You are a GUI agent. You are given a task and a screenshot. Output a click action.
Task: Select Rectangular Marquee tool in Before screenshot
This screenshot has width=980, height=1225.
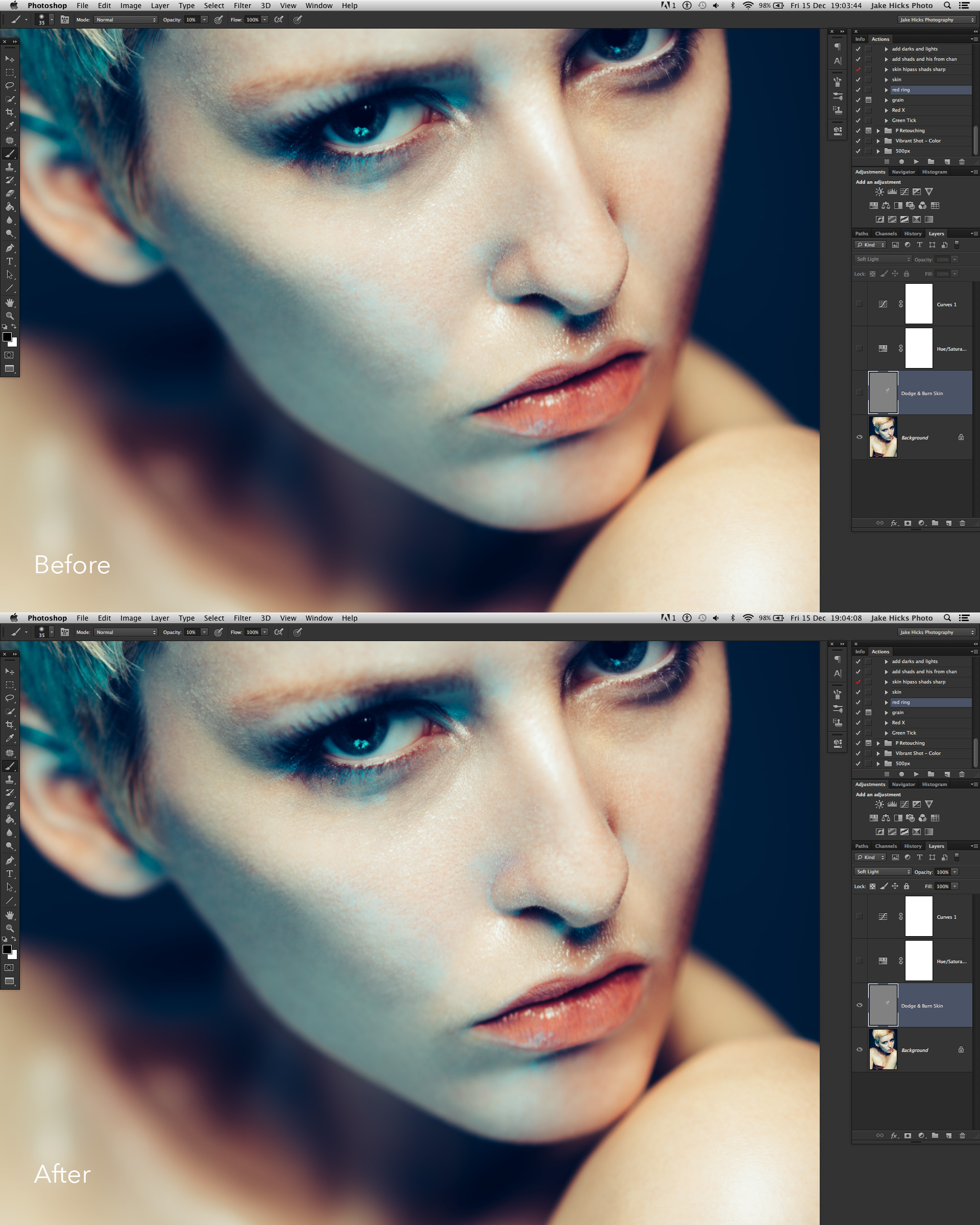click(x=10, y=72)
